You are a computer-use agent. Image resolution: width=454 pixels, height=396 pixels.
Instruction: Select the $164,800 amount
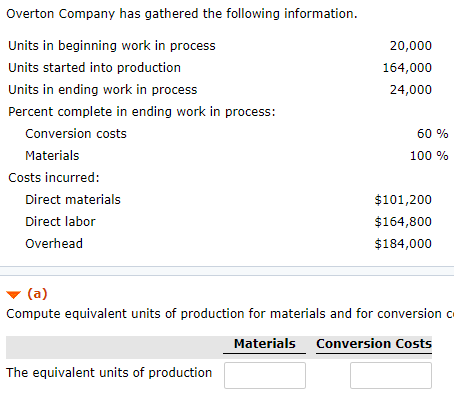click(403, 222)
